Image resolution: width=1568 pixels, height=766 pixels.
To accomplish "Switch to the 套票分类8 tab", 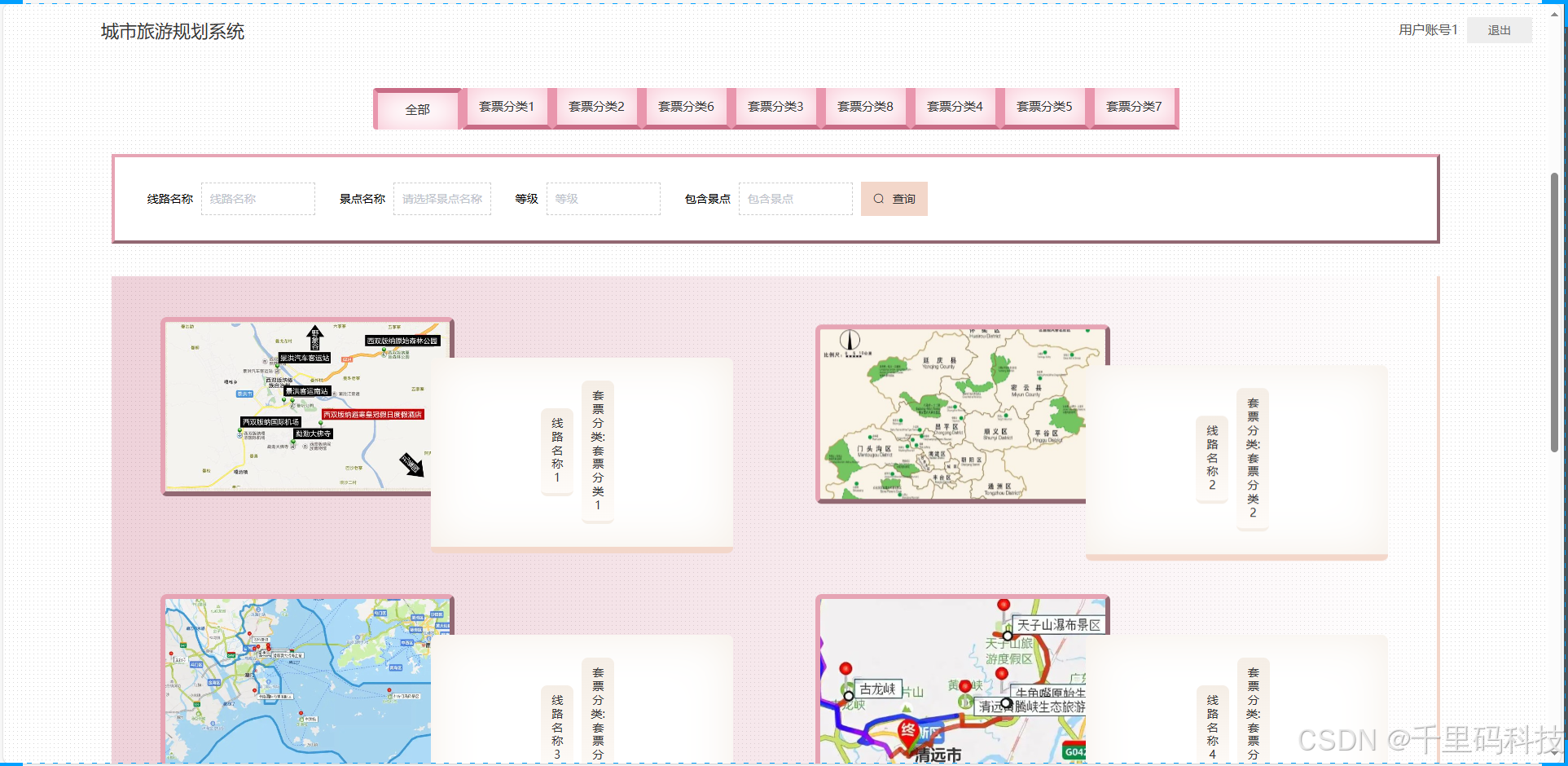I will pyautogui.click(x=865, y=107).
